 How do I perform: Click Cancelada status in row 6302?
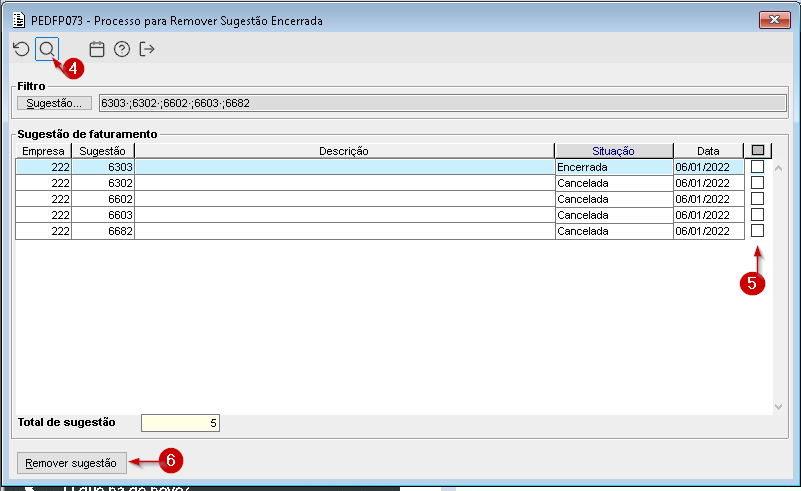click(614, 183)
